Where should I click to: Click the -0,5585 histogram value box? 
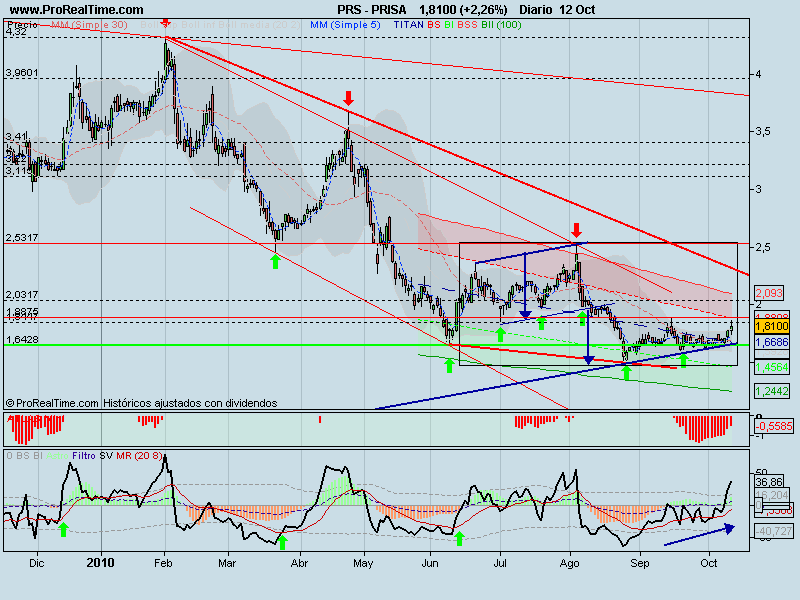774,427
